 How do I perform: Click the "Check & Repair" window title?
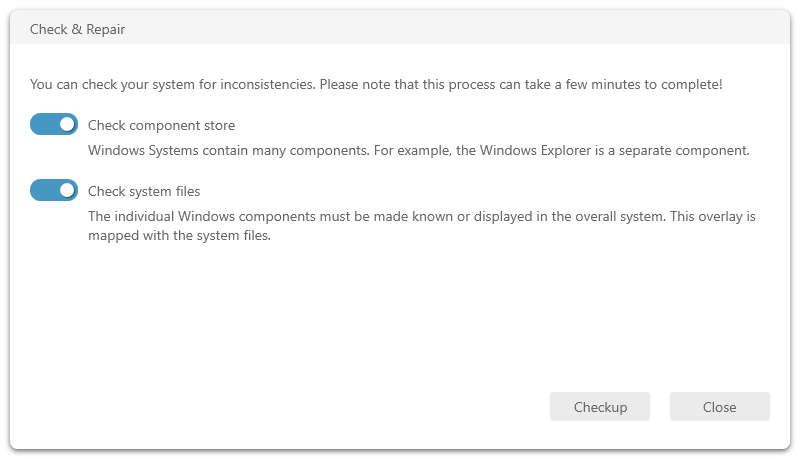coord(77,29)
